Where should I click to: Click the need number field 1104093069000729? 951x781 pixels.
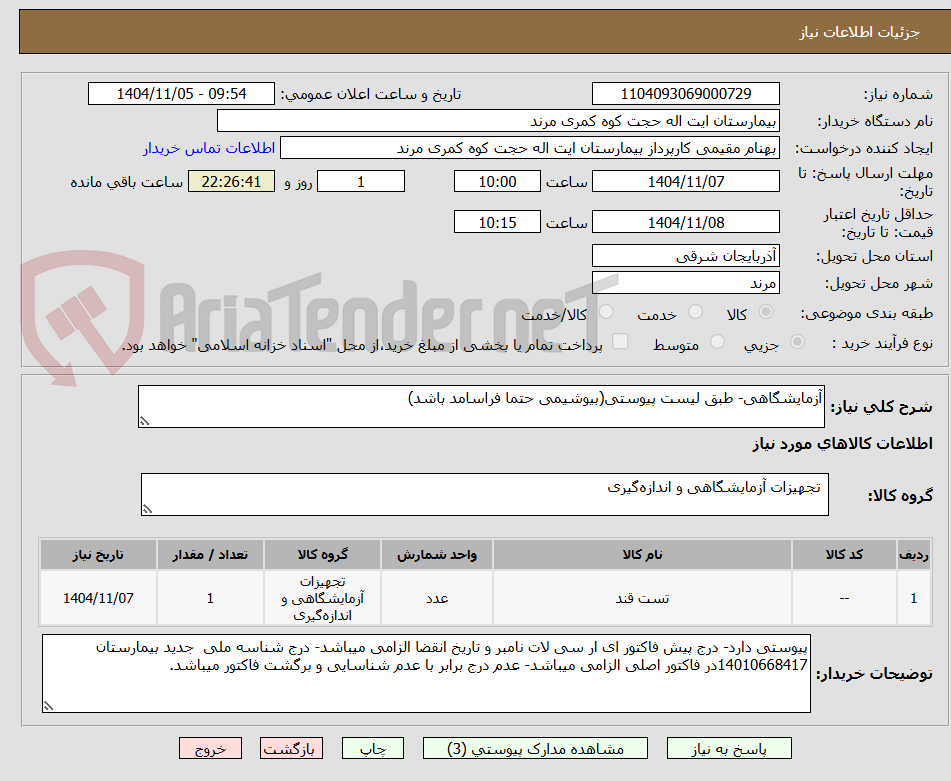pyautogui.click(x=686, y=93)
